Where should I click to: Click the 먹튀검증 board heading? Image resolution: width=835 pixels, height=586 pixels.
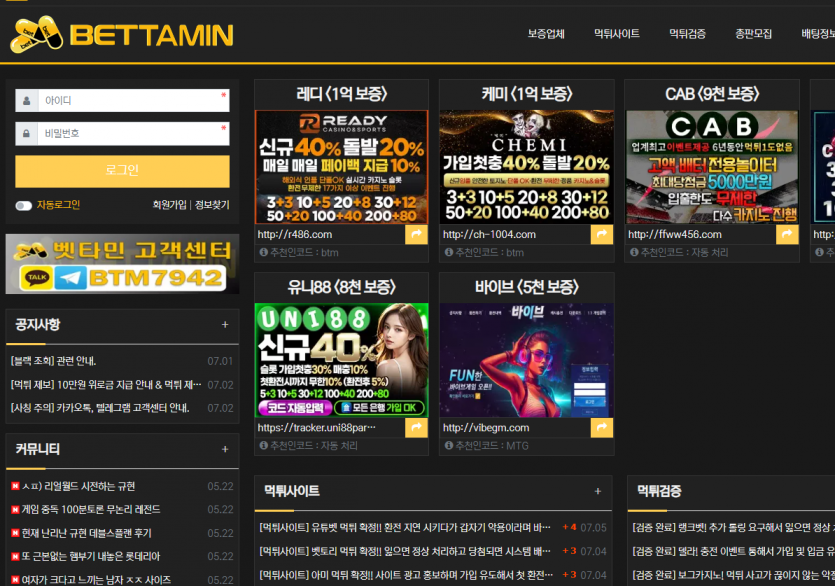[x=659, y=491]
